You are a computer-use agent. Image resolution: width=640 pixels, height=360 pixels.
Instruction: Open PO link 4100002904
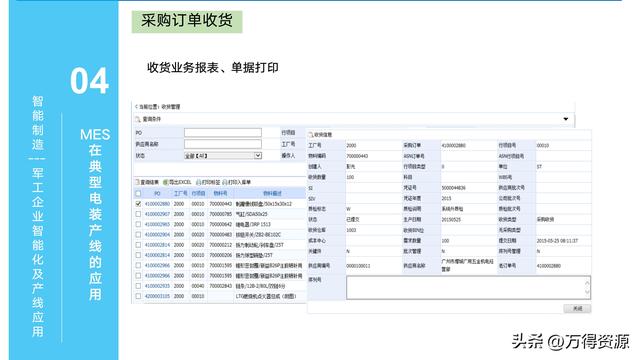pyautogui.click(x=157, y=235)
